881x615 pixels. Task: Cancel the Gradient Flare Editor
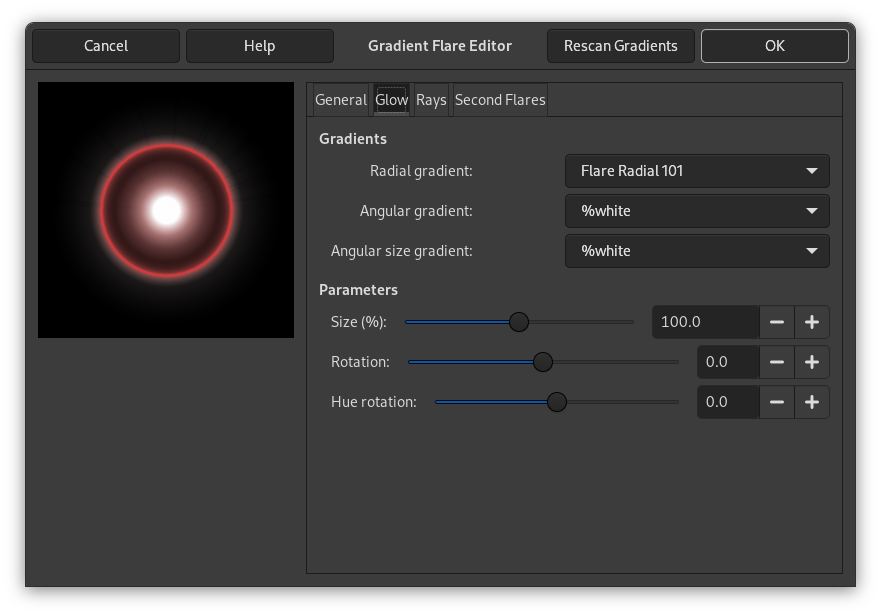click(x=105, y=45)
